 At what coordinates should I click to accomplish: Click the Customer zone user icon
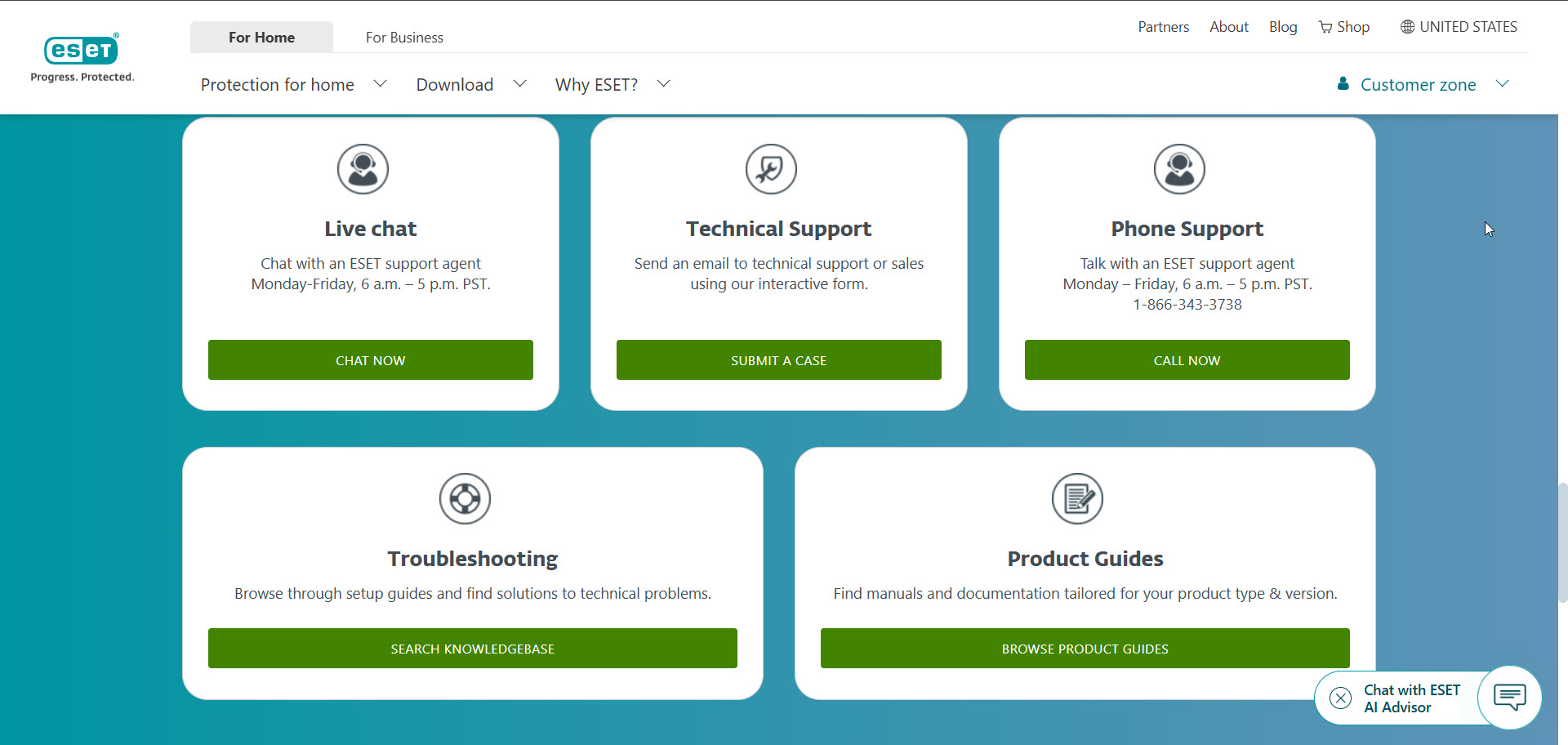[1343, 83]
